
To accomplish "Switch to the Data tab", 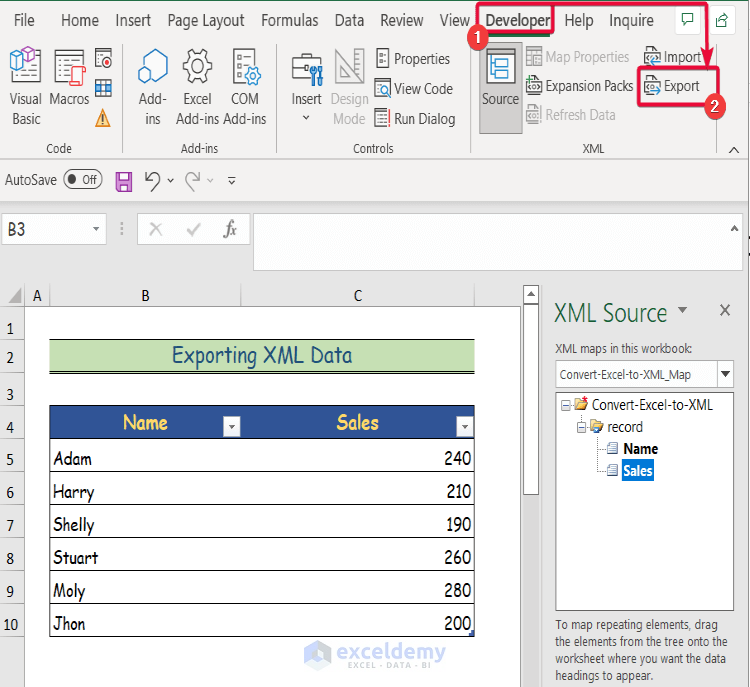I will pyautogui.click(x=349, y=21).
